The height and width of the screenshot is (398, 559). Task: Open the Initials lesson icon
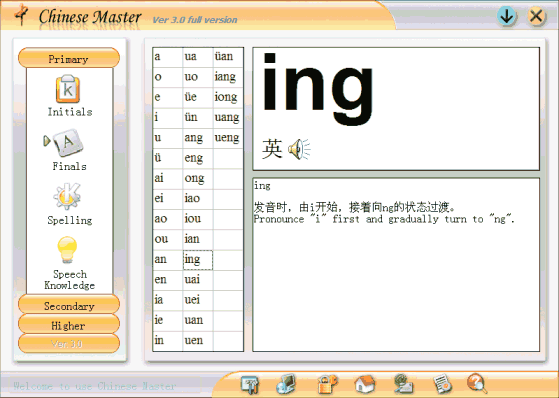(68, 89)
